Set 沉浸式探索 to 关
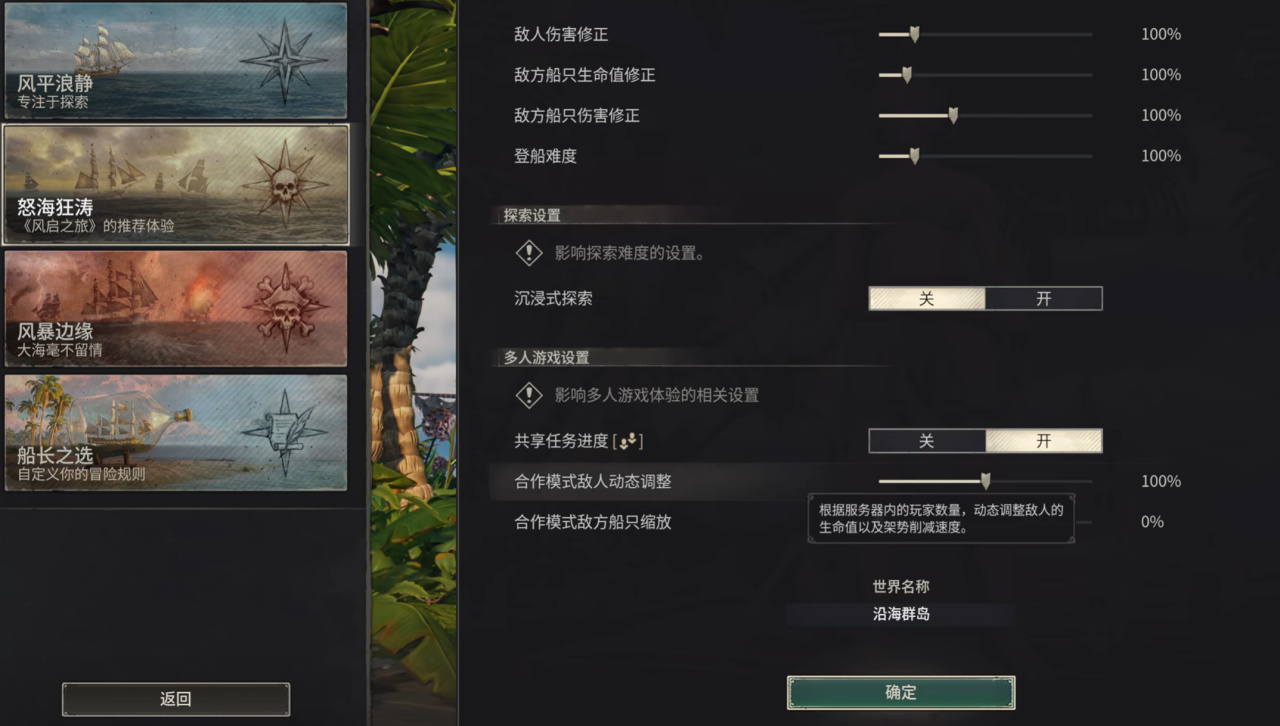Image resolution: width=1280 pixels, height=726 pixels. click(927, 298)
